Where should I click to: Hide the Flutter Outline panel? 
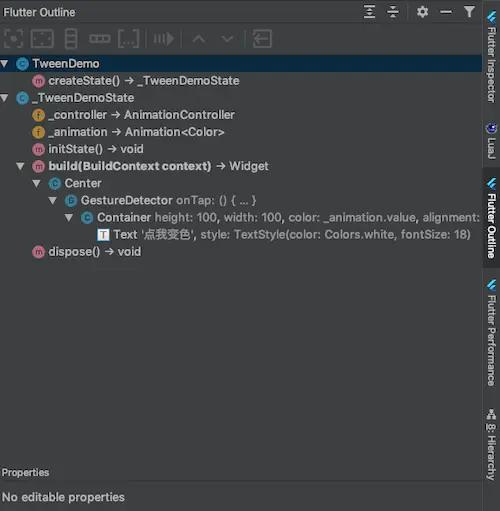(x=446, y=12)
